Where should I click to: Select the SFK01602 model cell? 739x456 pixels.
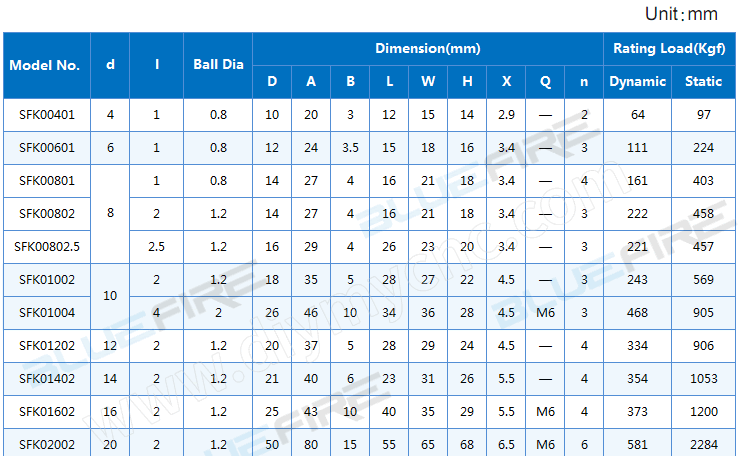(x=46, y=411)
